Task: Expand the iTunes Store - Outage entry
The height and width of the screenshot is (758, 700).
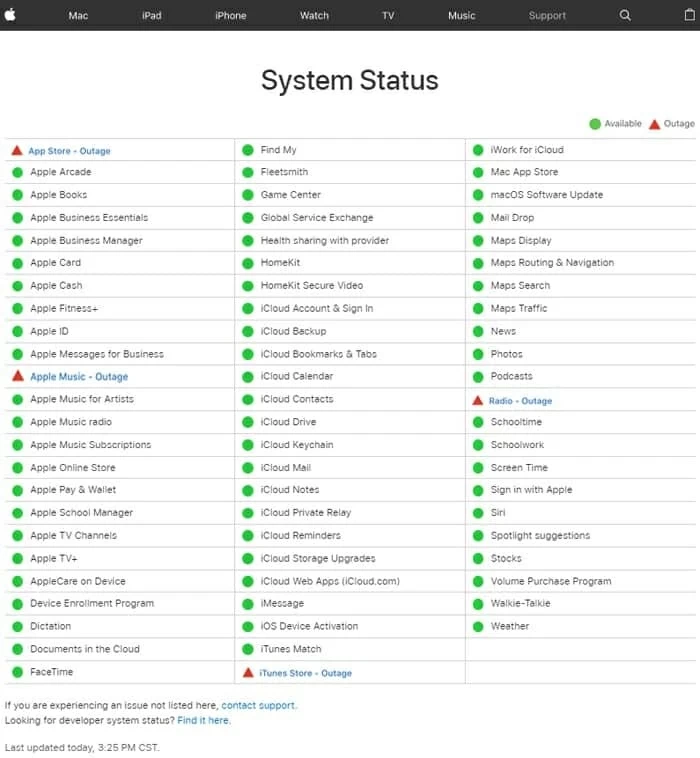Action: coord(305,673)
